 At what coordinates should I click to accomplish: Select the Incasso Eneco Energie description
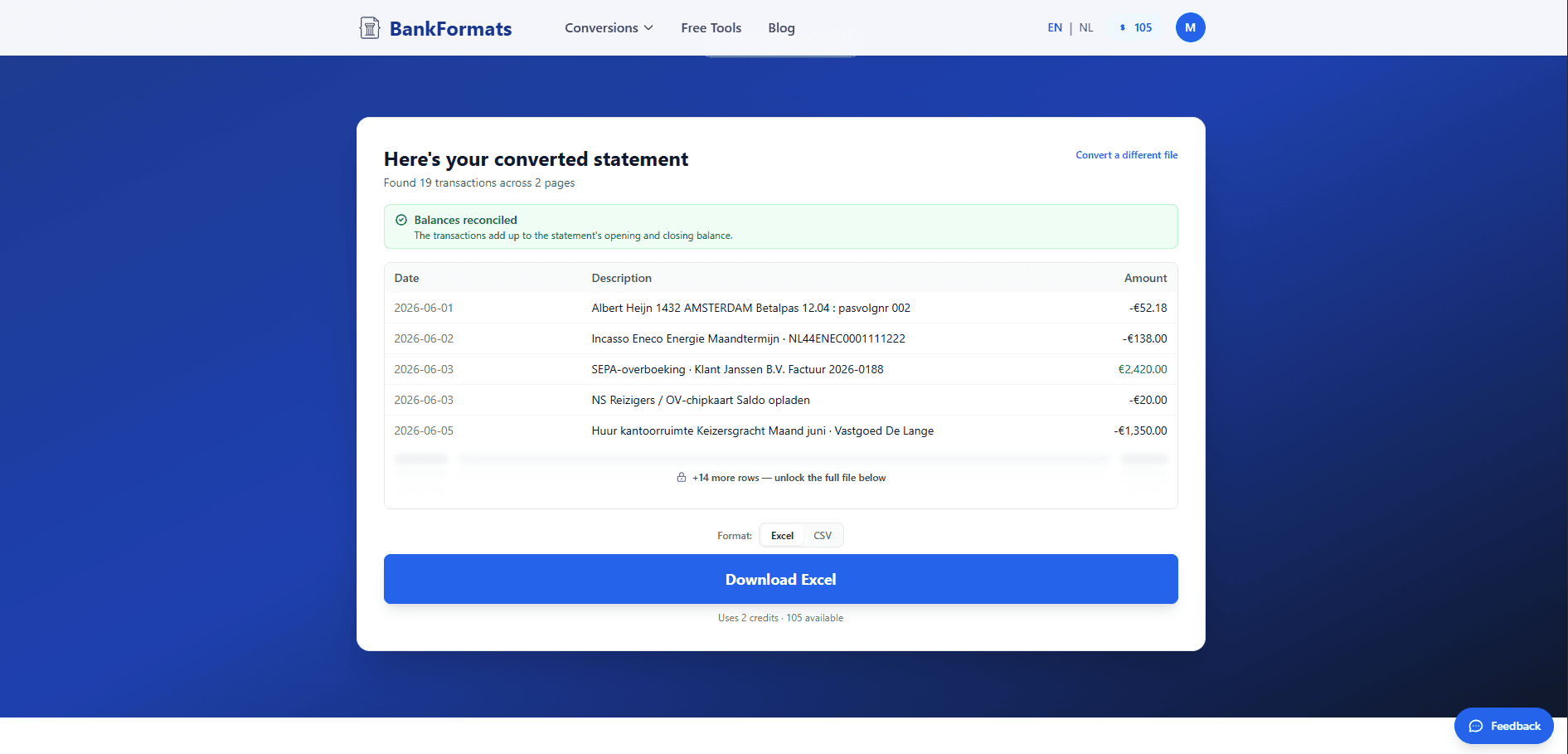coord(748,338)
